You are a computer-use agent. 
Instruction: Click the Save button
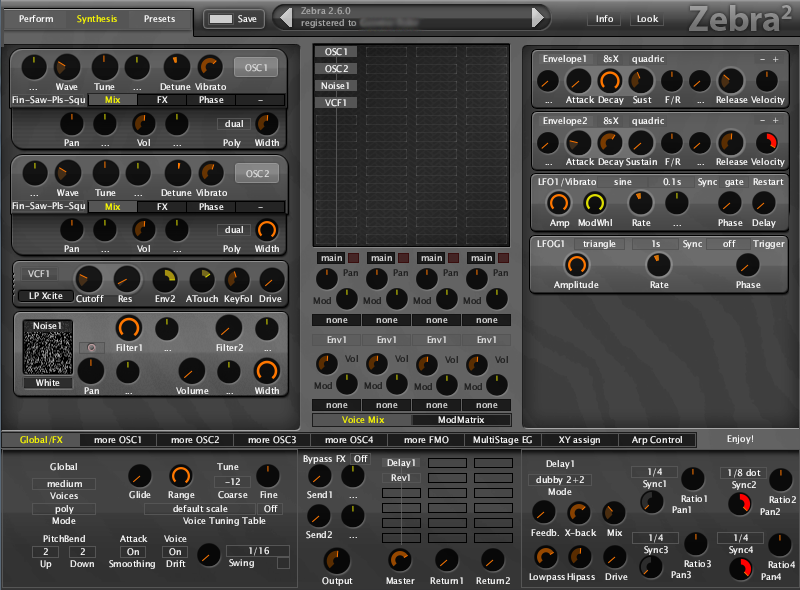point(234,19)
